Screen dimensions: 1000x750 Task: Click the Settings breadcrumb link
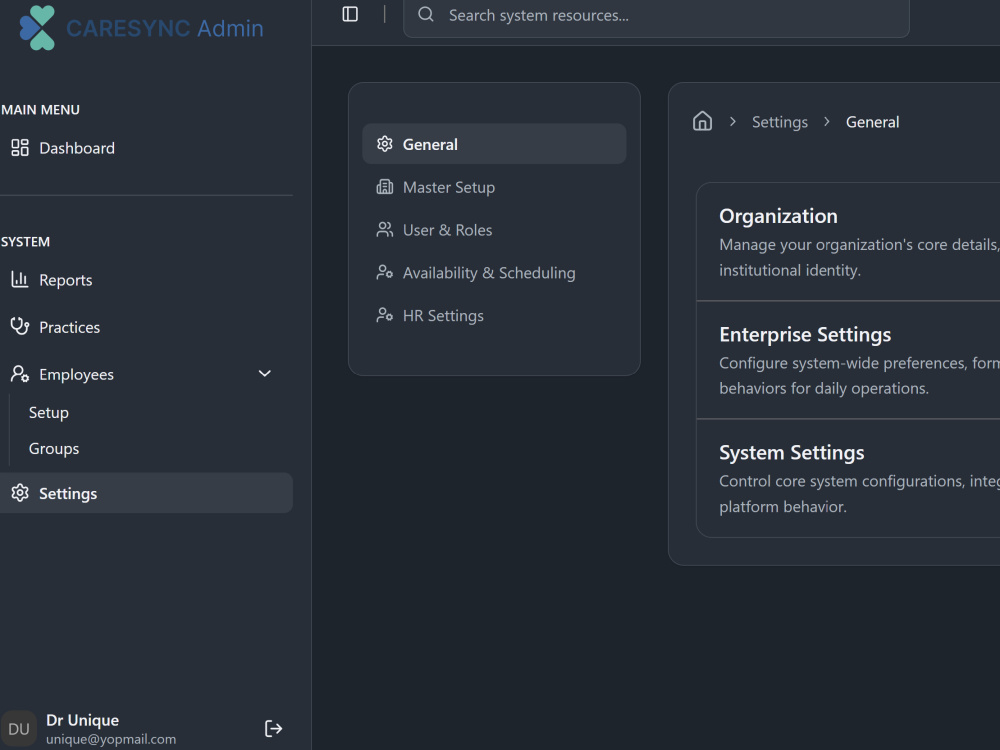tap(779, 122)
